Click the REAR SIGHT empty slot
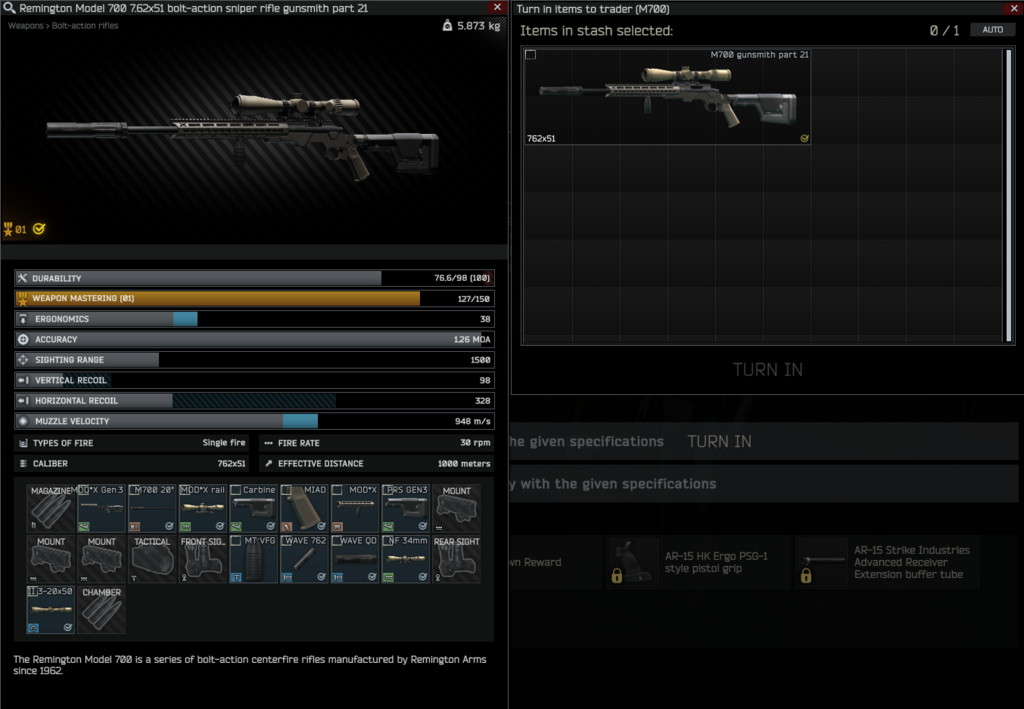 [x=456, y=560]
